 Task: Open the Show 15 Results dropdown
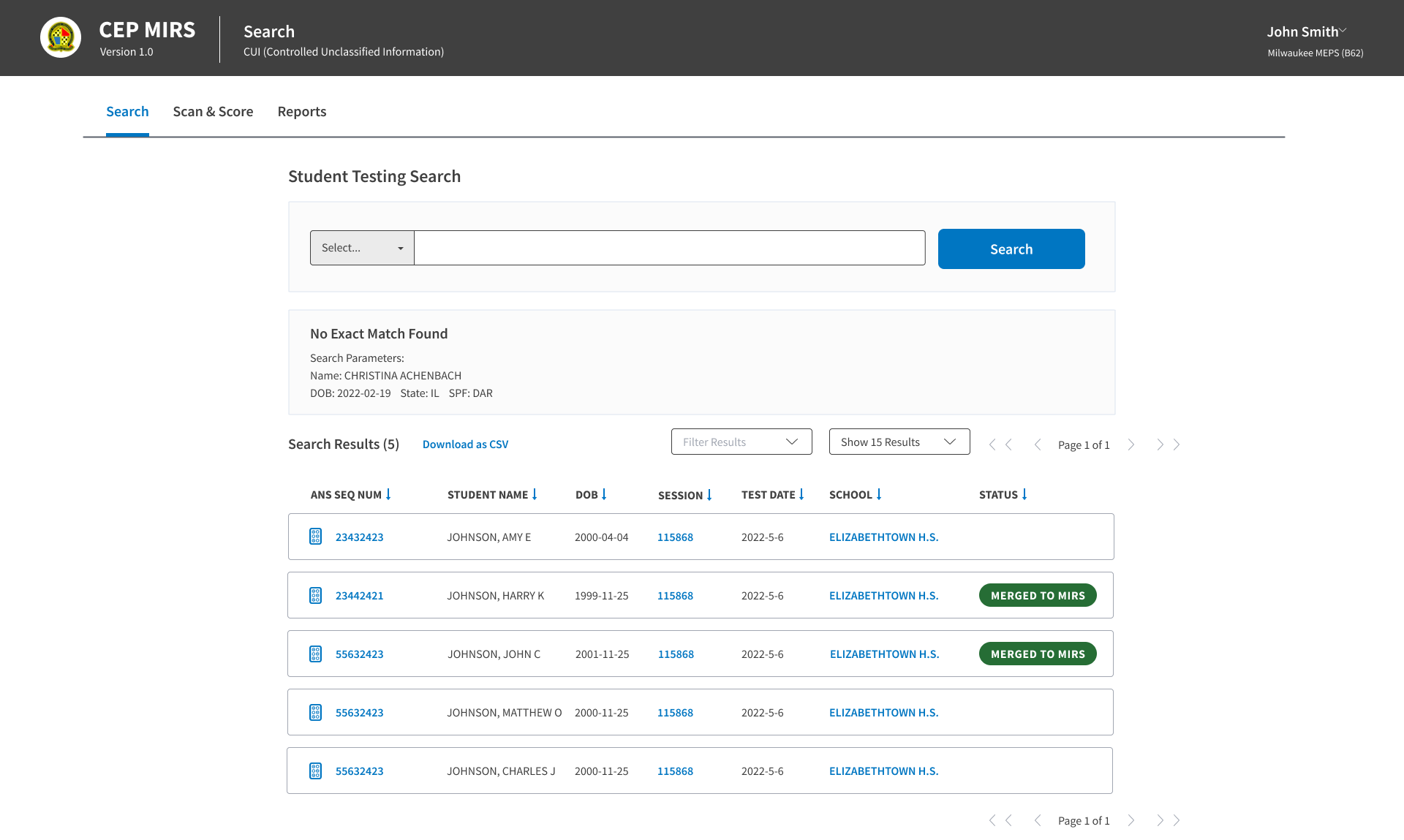[x=899, y=442]
